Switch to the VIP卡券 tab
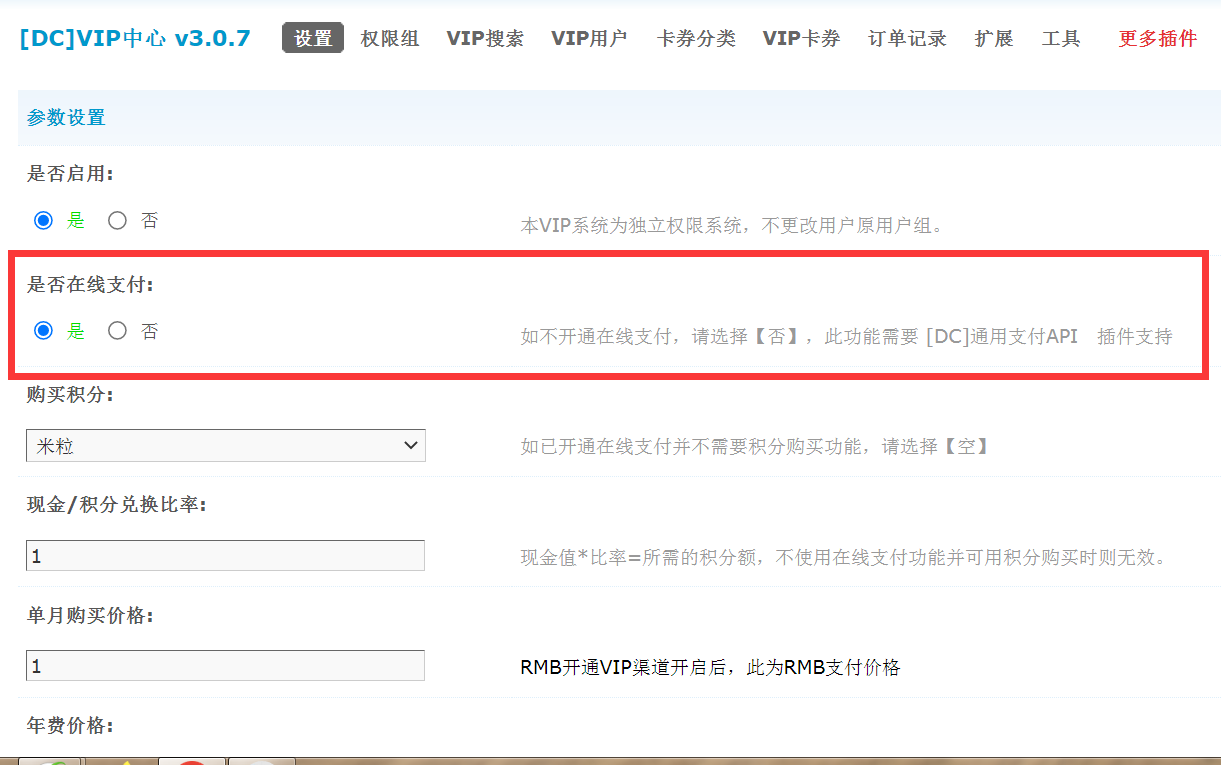 coord(801,39)
